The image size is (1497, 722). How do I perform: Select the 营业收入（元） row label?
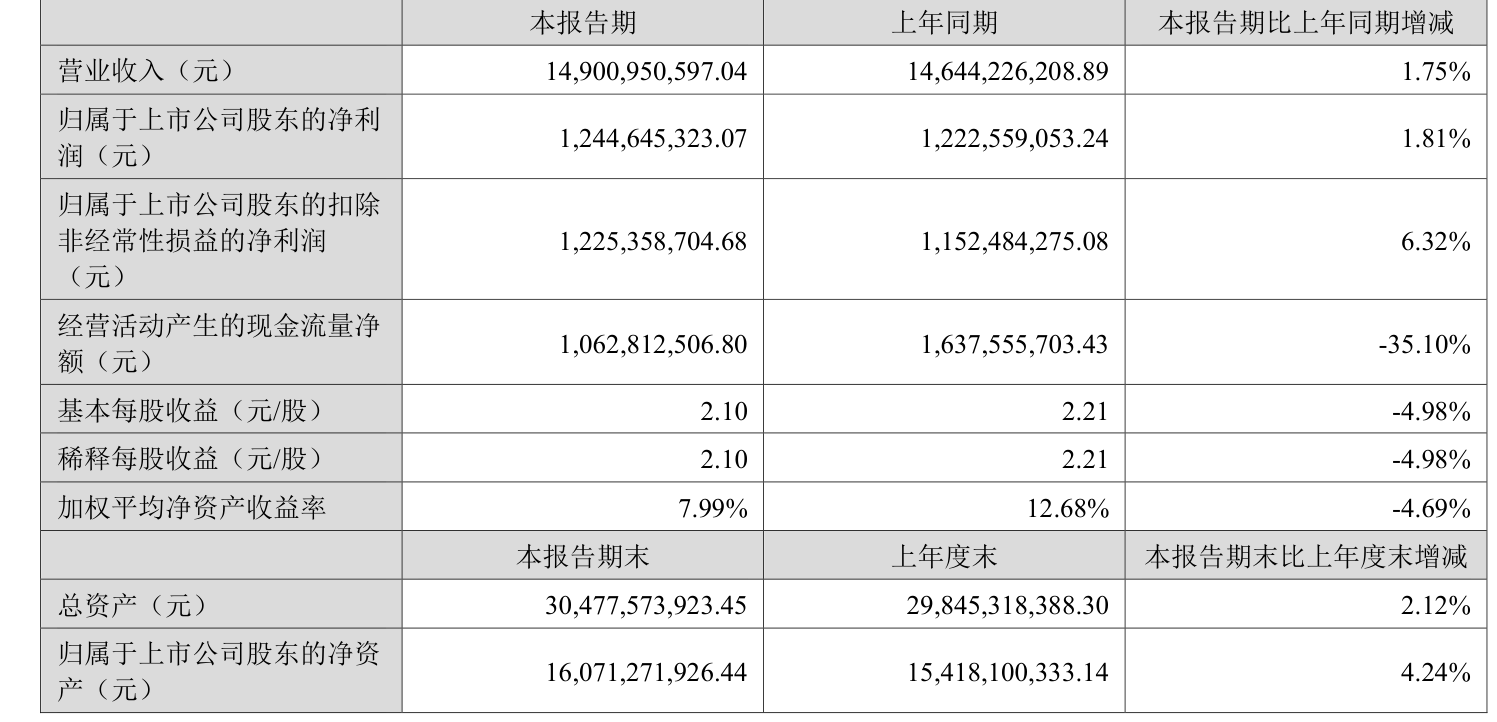146,71
